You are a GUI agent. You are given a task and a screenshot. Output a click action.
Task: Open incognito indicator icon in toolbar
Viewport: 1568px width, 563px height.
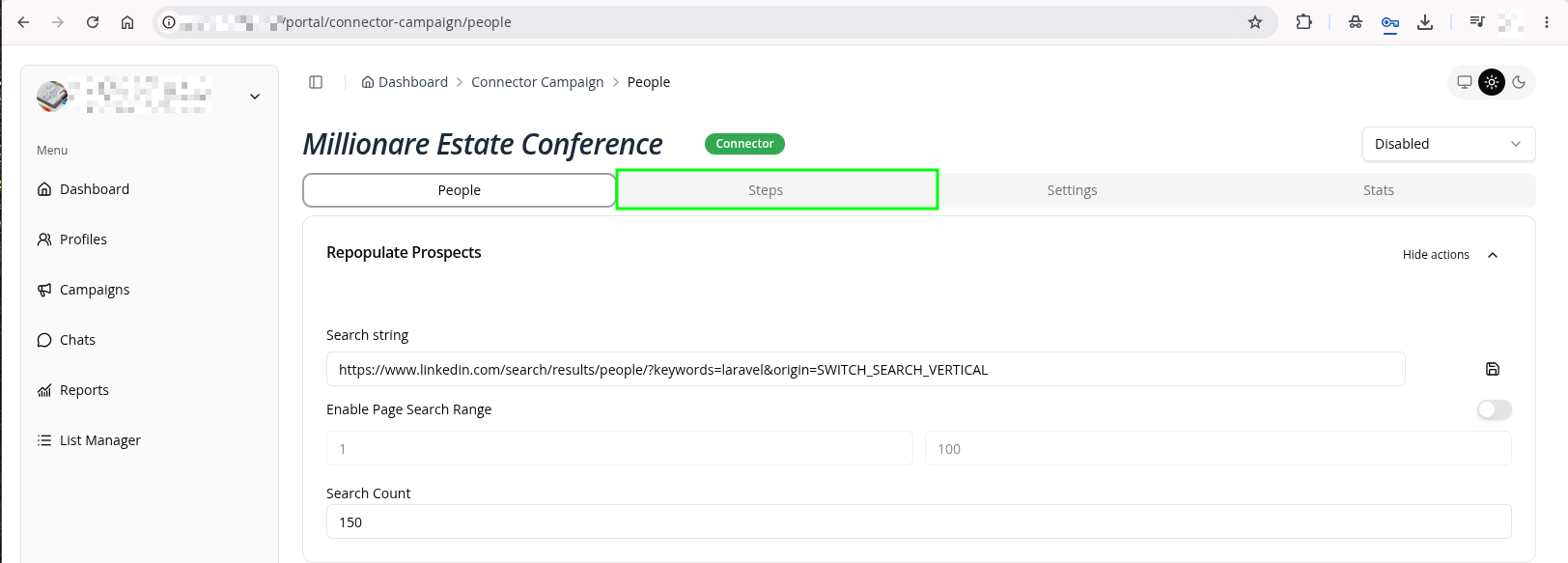(x=1356, y=22)
